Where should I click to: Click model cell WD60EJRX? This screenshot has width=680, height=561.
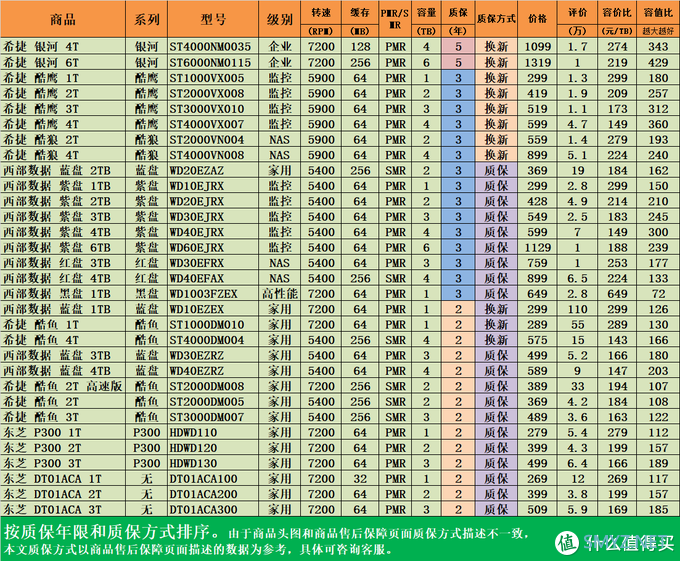click(x=197, y=247)
